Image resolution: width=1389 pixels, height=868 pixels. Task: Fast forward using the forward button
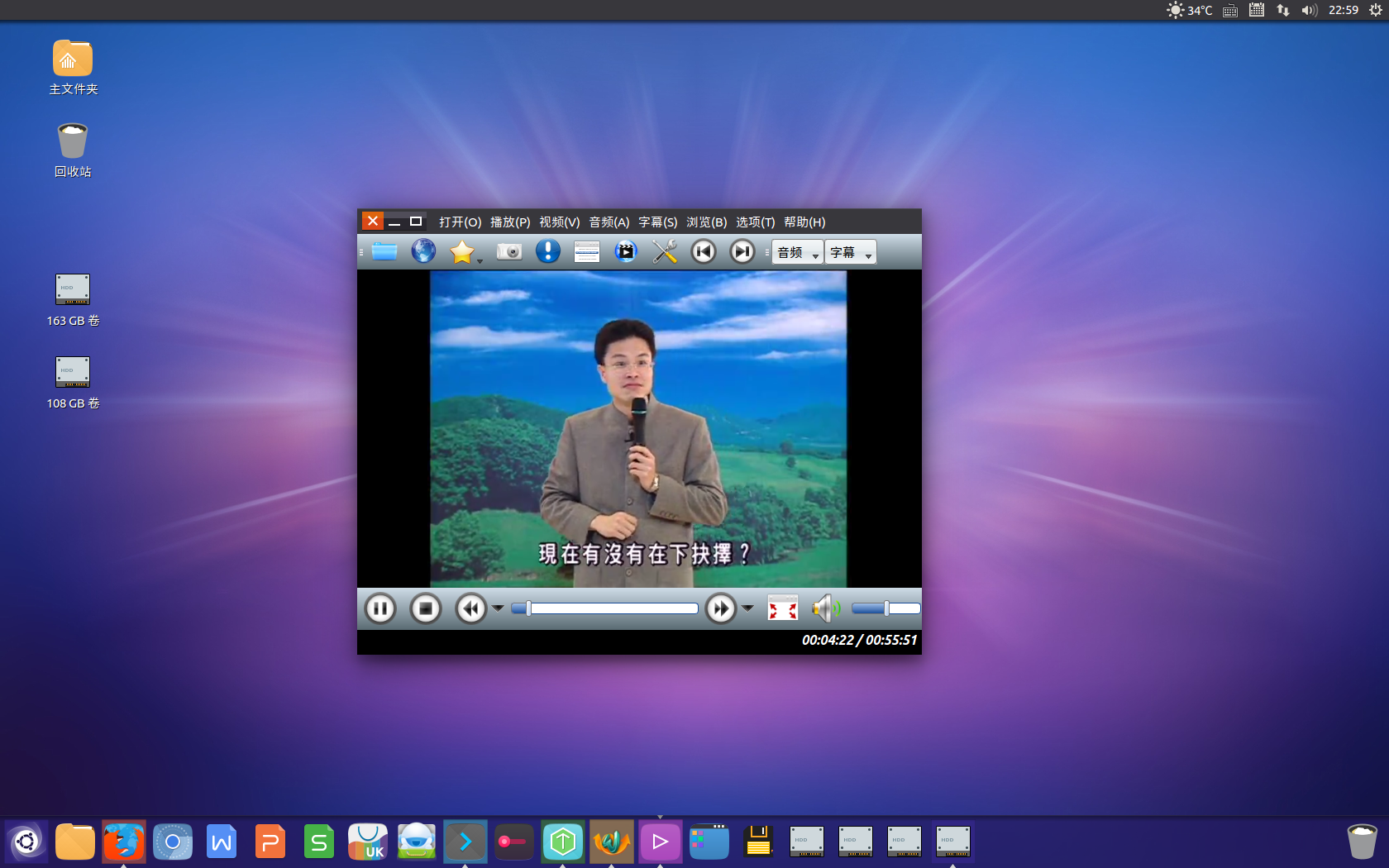pyautogui.click(x=721, y=609)
